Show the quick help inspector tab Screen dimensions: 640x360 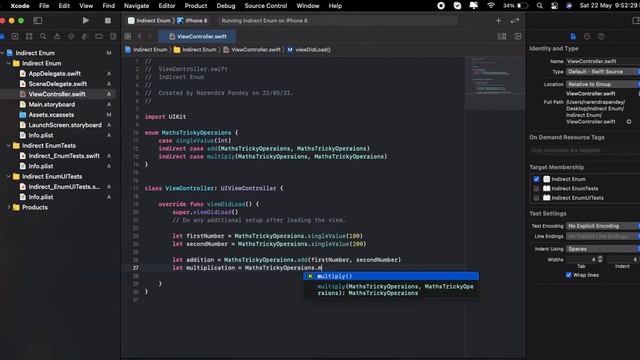pos(601,36)
